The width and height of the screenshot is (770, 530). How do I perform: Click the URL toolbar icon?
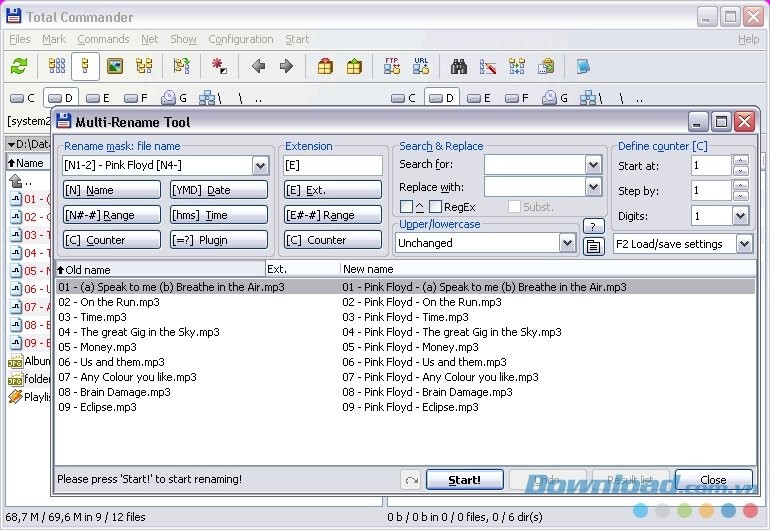[421, 67]
